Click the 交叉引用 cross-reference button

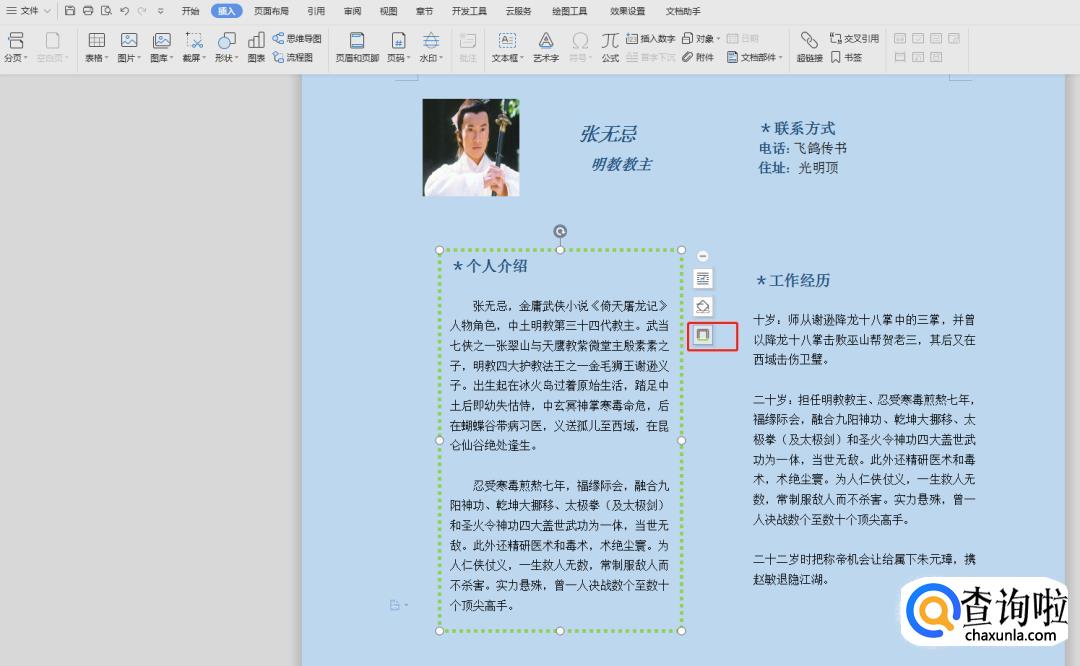(x=854, y=38)
